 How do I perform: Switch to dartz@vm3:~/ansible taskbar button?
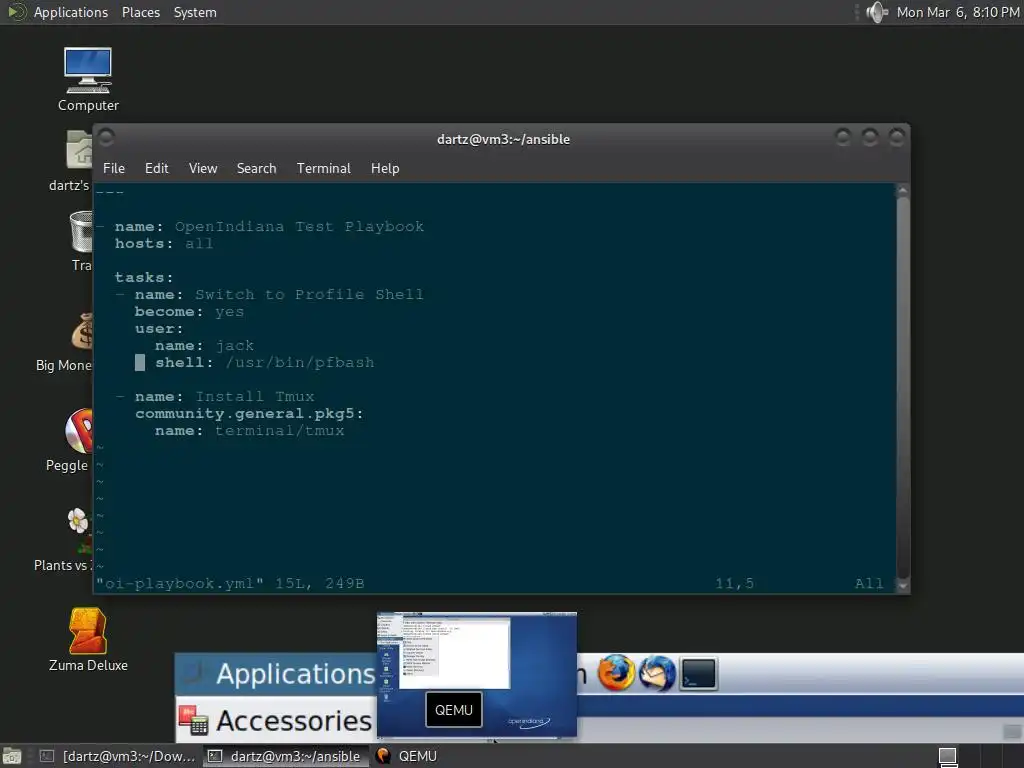(285, 756)
